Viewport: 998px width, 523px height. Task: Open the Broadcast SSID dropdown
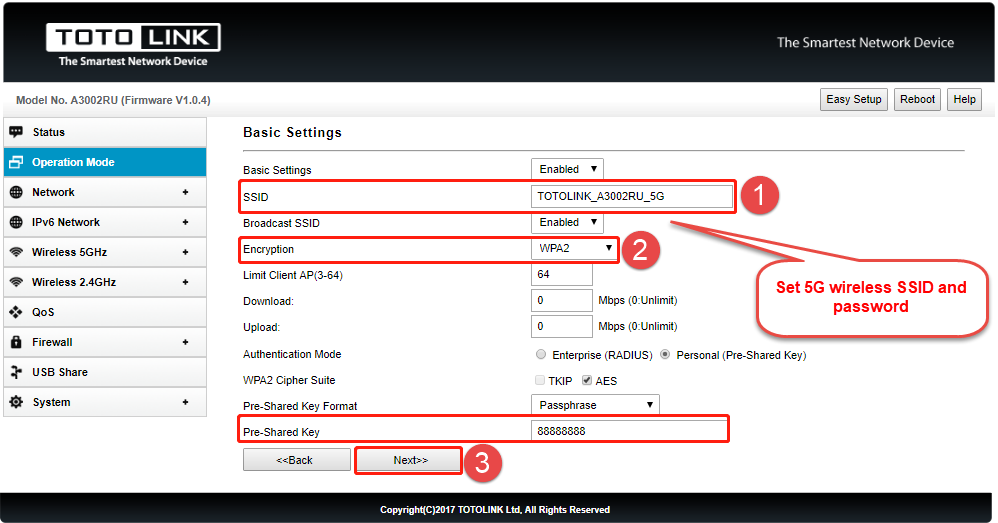coord(567,222)
